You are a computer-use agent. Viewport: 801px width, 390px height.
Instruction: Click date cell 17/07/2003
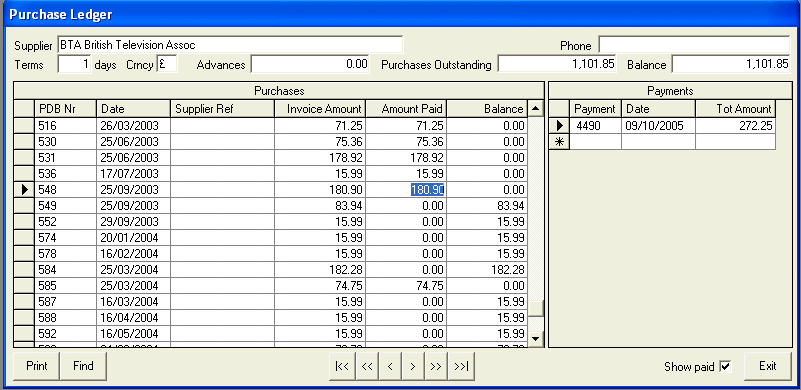(133, 173)
